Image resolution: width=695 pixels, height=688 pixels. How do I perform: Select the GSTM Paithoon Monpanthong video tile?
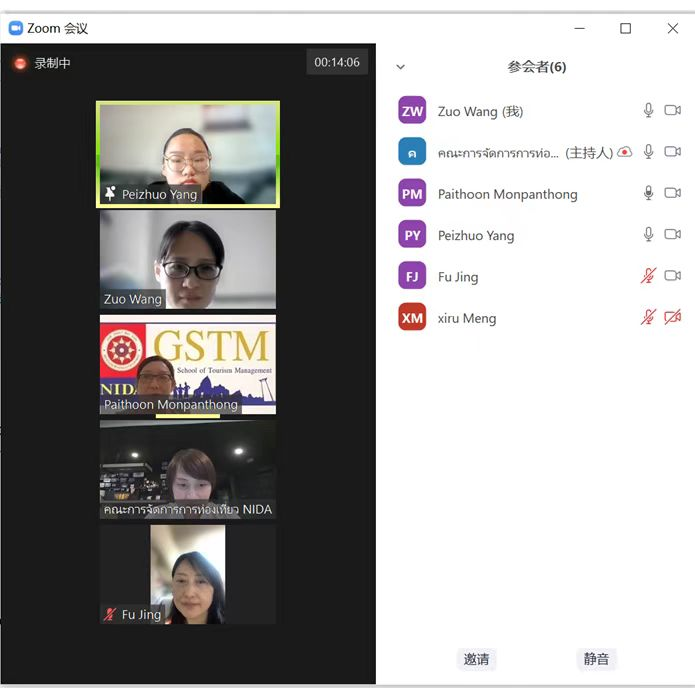[188, 364]
